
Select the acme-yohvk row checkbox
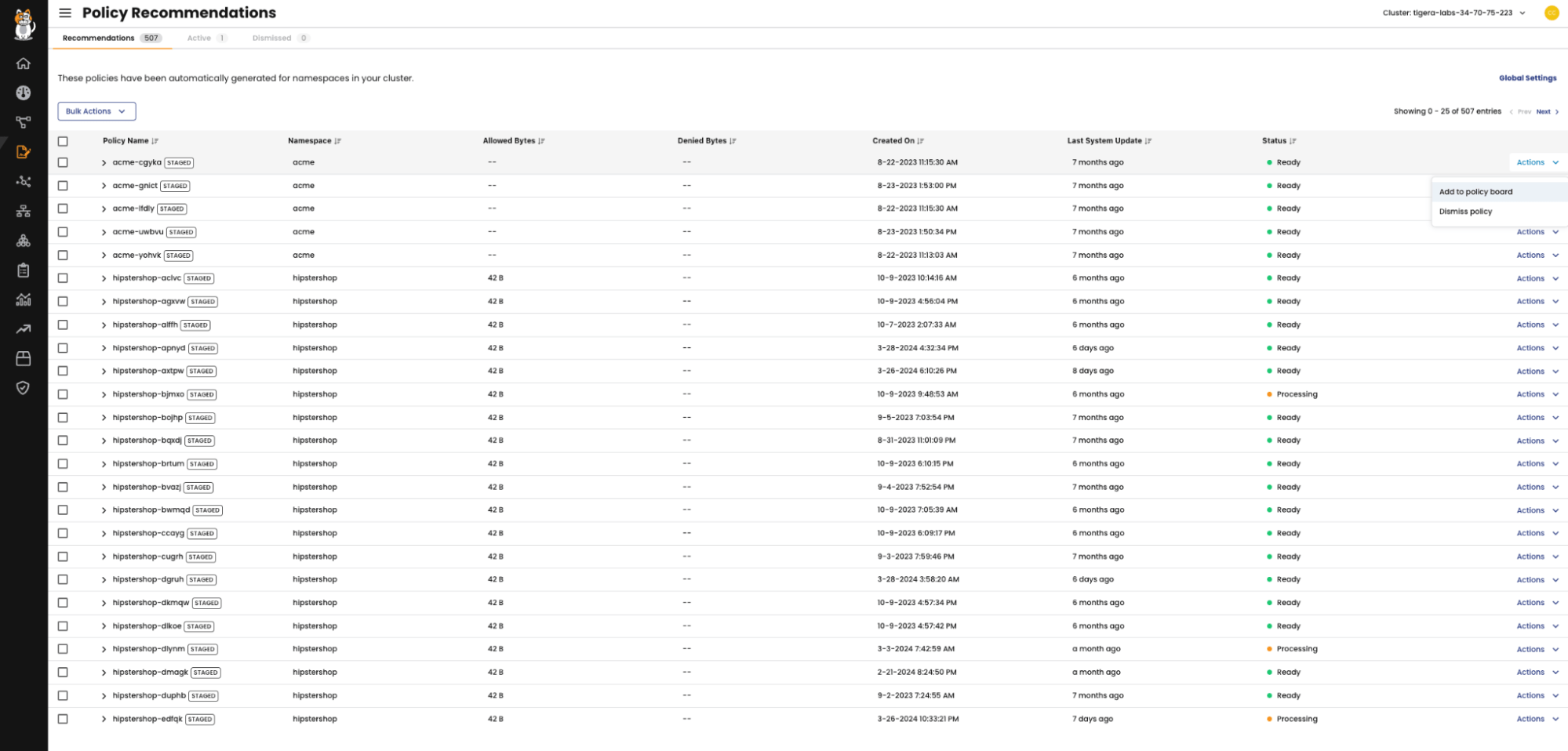click(x=63, y=255)
